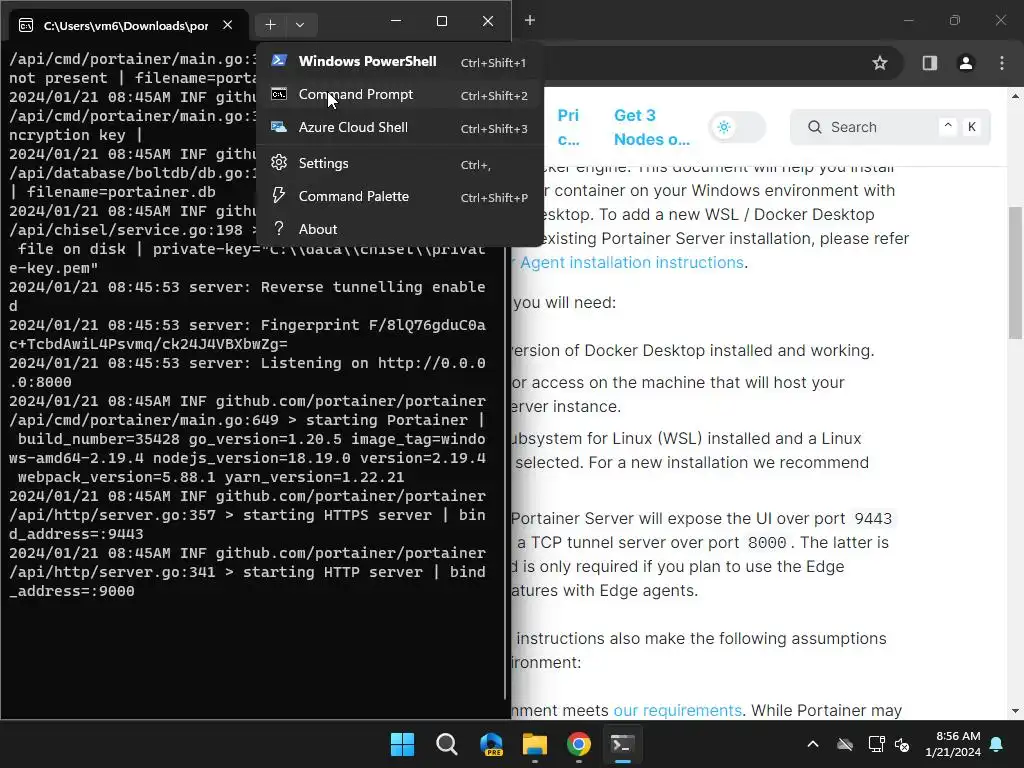Screen dimensions: 1024x768
Task: Click the PowerShell icon in the menu
Action: (279, 61)
